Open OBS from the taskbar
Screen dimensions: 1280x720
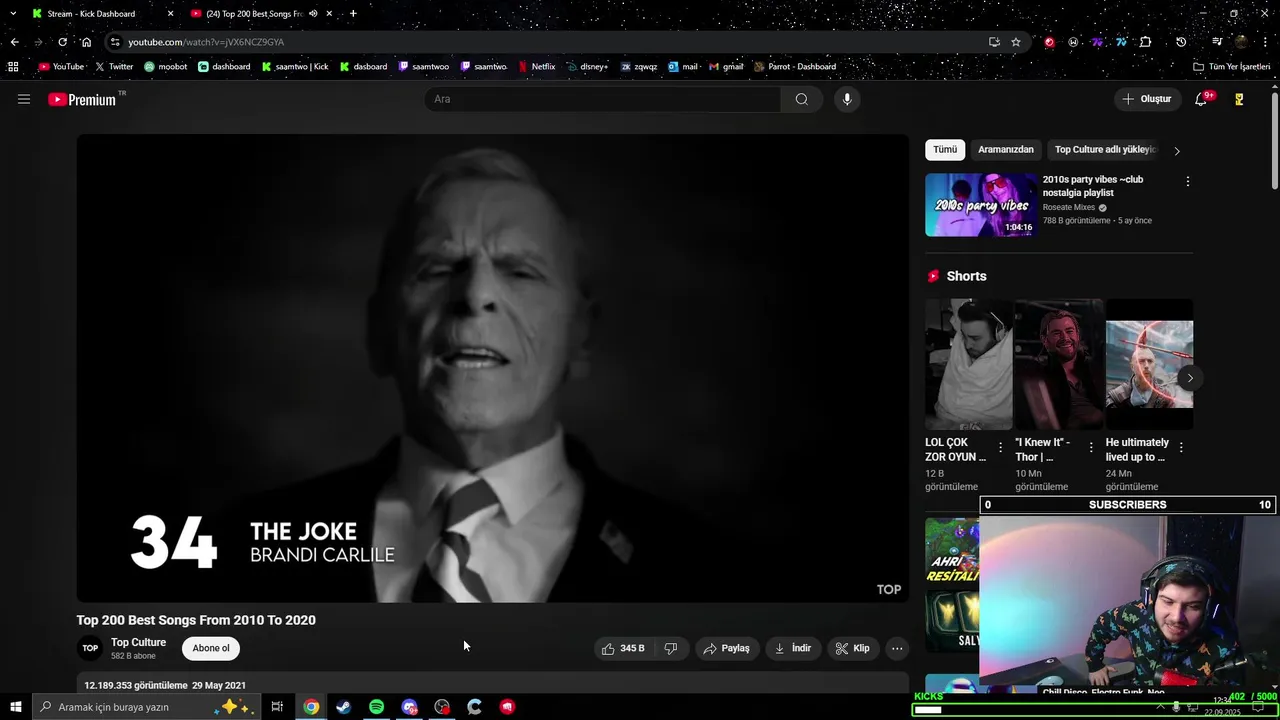(x=442, y=707)
